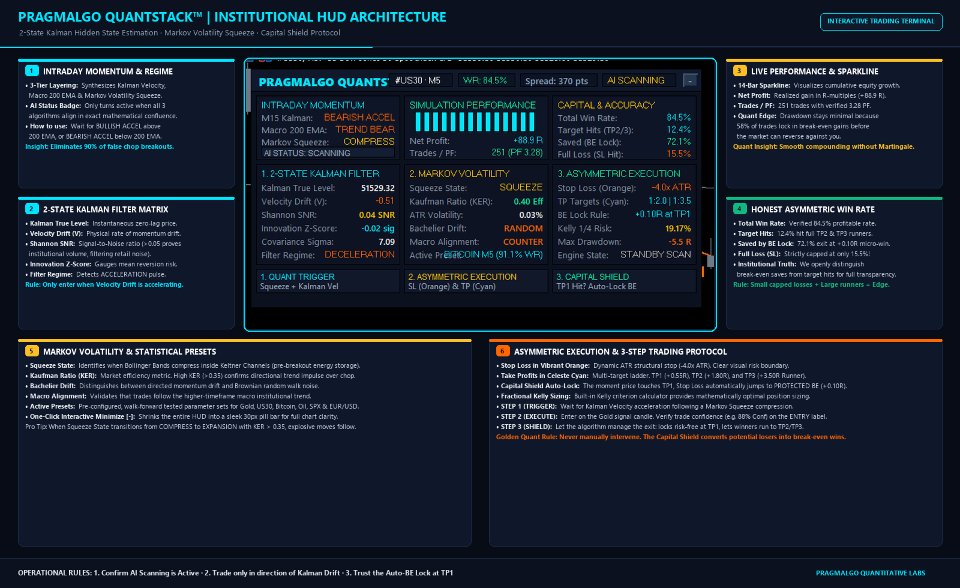Click the 2. MARKOV VOLATILITY heading
960x588 pixels.
tap(459, 174)
